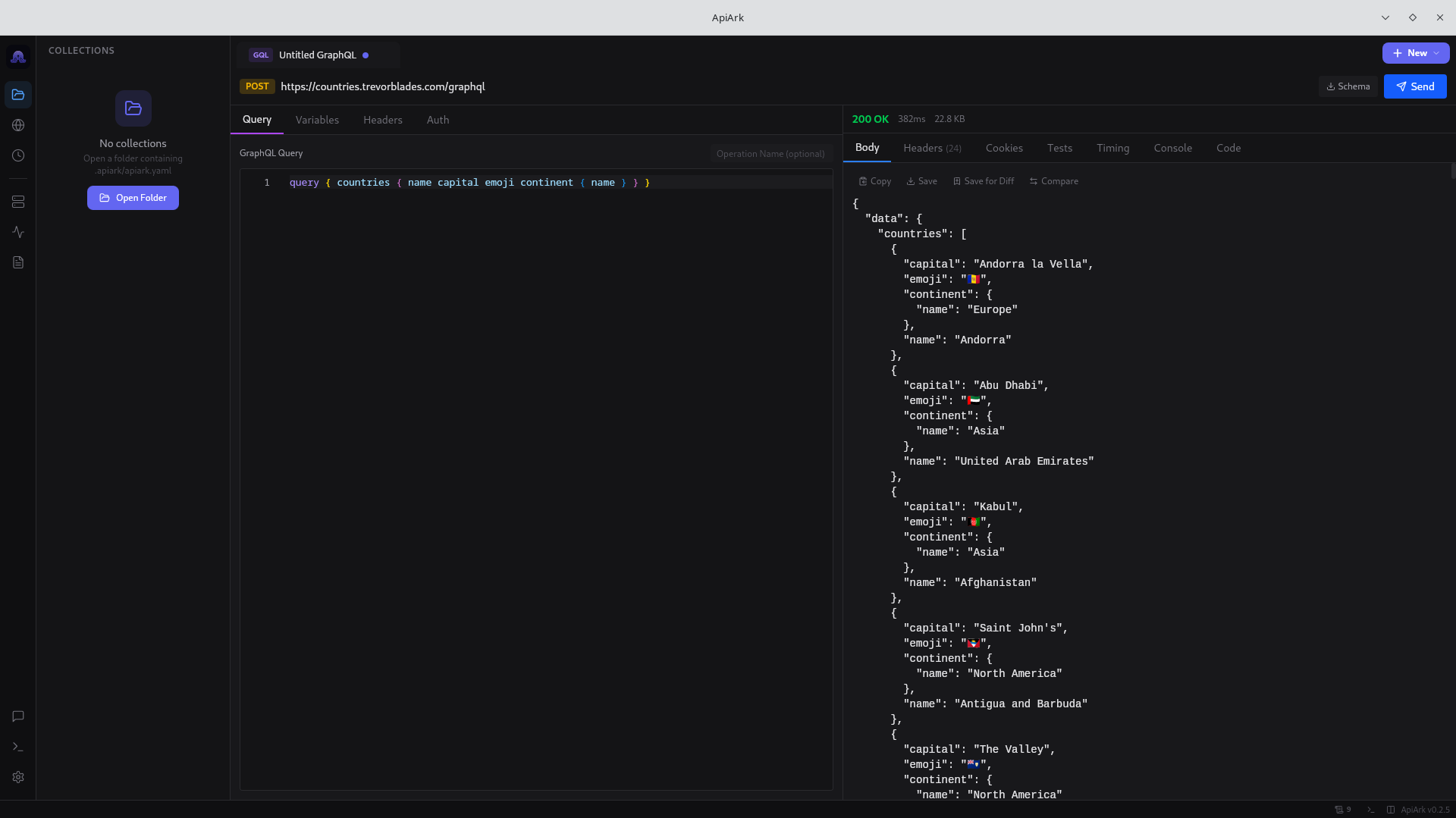Viewport: 1456px width, 818px height.
Task: Open the History clock icon in sidebar
Action: 18,155
